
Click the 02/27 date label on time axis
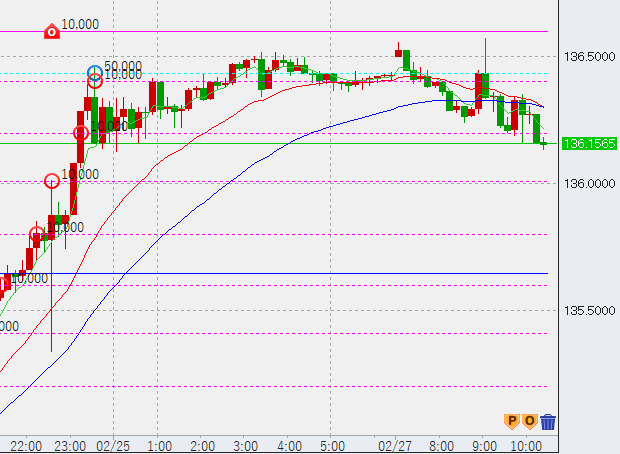[x=394, y=445]
